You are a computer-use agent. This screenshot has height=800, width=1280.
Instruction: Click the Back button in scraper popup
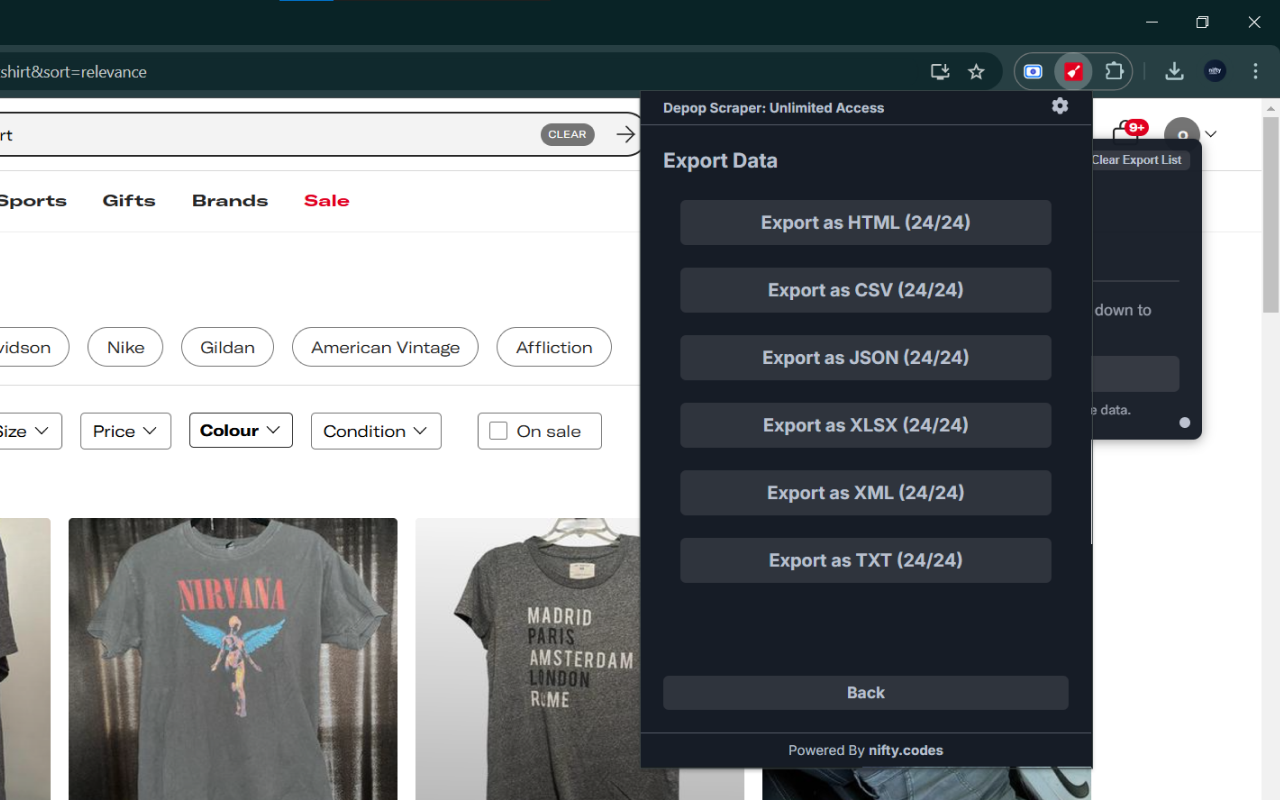(866, 693)
